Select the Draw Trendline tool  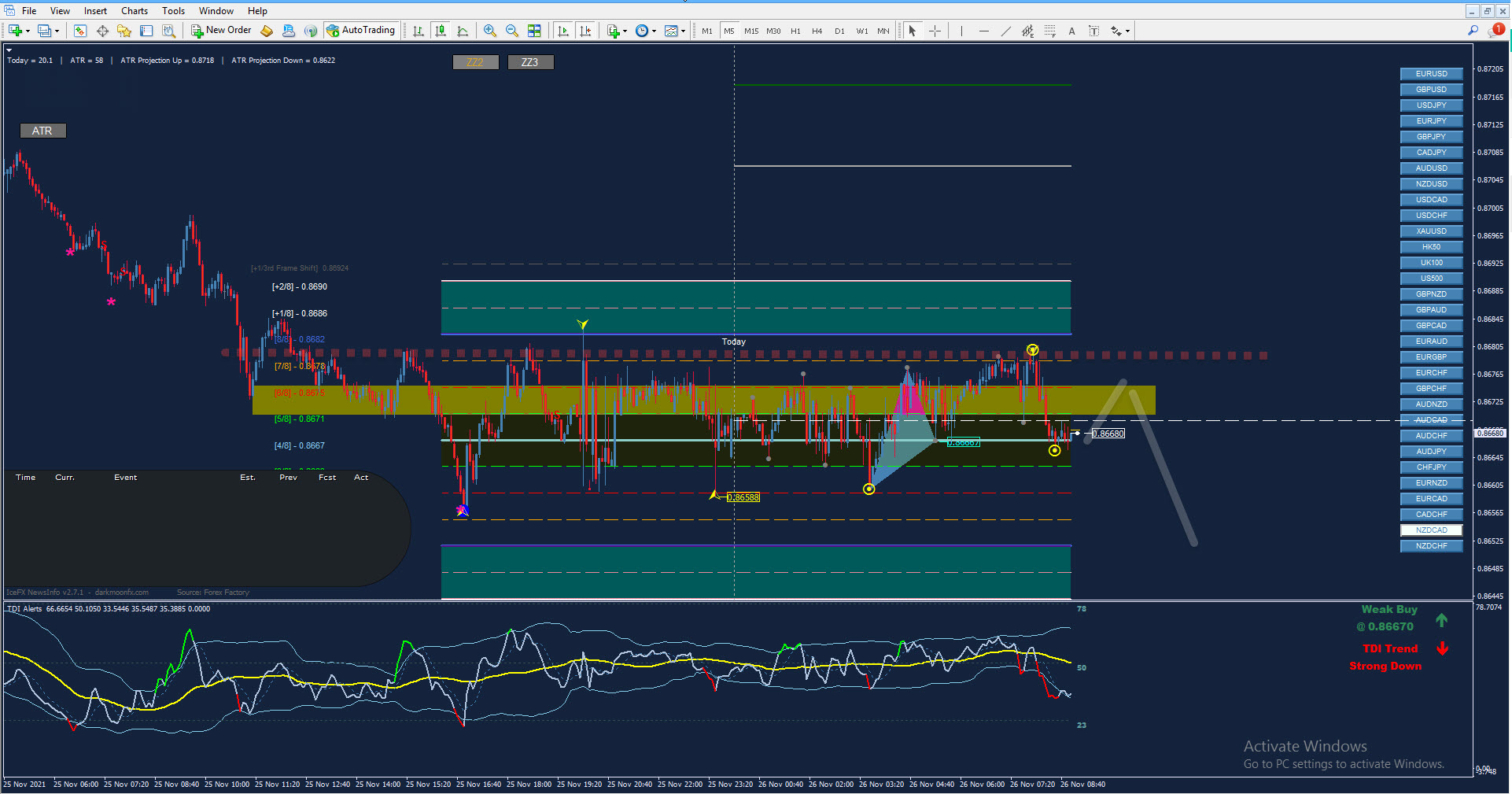click(x=1005, y=31)
